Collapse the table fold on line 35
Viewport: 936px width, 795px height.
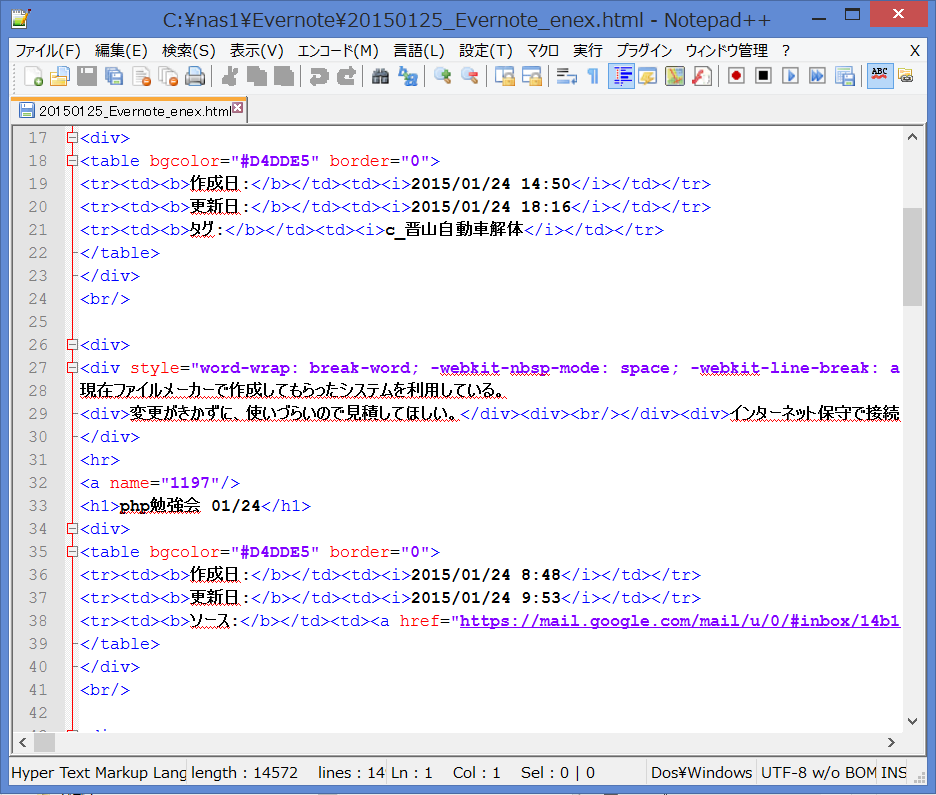(71, 552)
